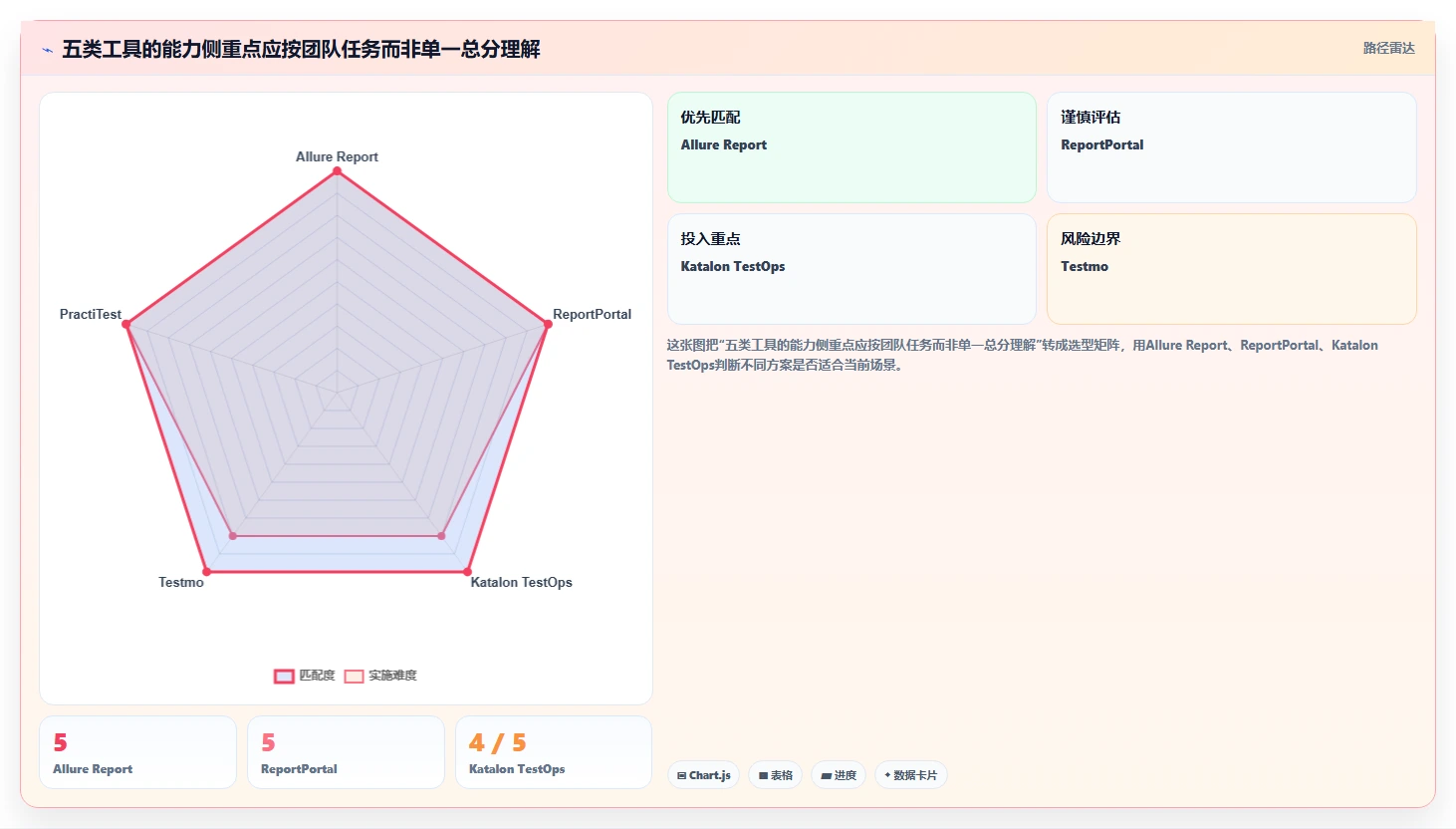Click the Allure Report radar axis label
Image resolution: width=1456 pixels, height=829 pixels.
337,156
